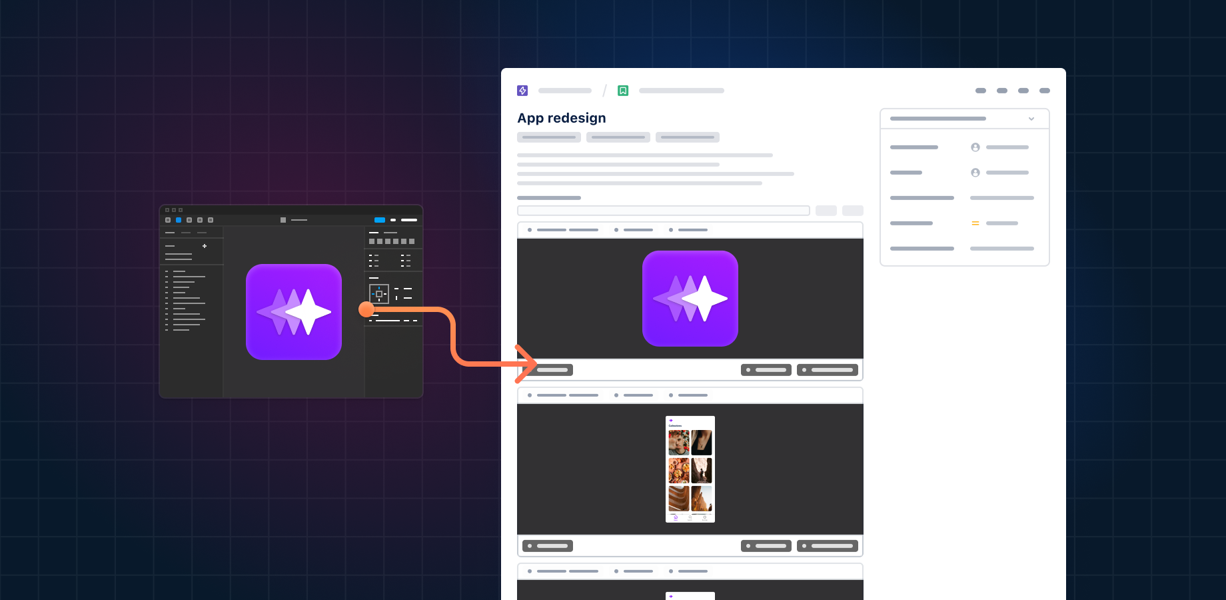Click the long empty input field under the description

[x=663, y=211]
